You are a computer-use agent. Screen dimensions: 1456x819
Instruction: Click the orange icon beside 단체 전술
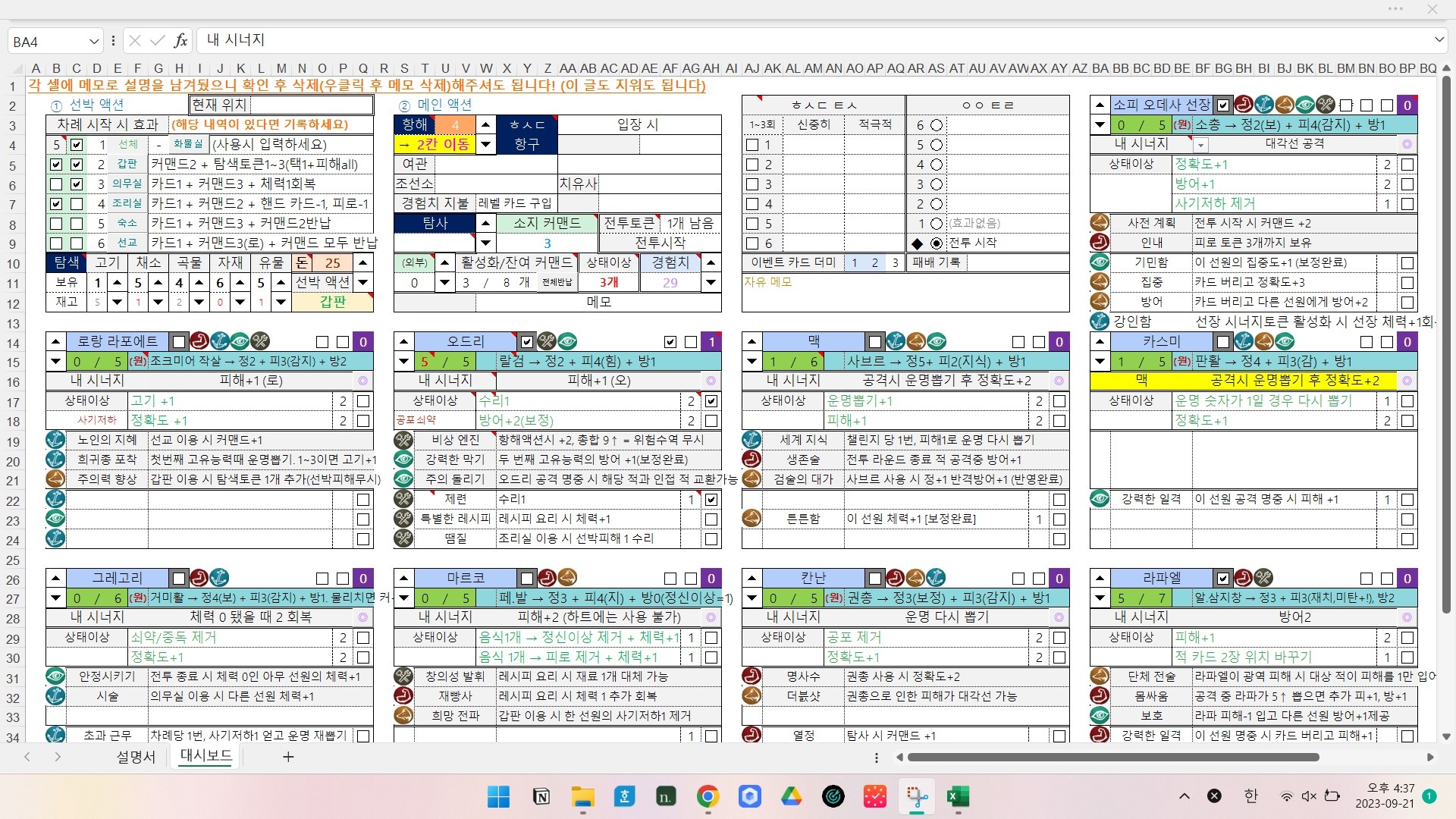click(1100, 676)
